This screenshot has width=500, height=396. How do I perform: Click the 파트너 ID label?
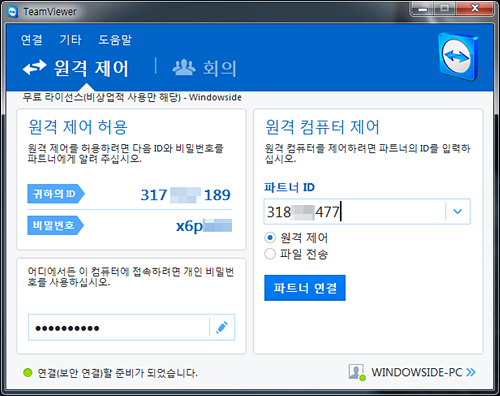[289, 187]
